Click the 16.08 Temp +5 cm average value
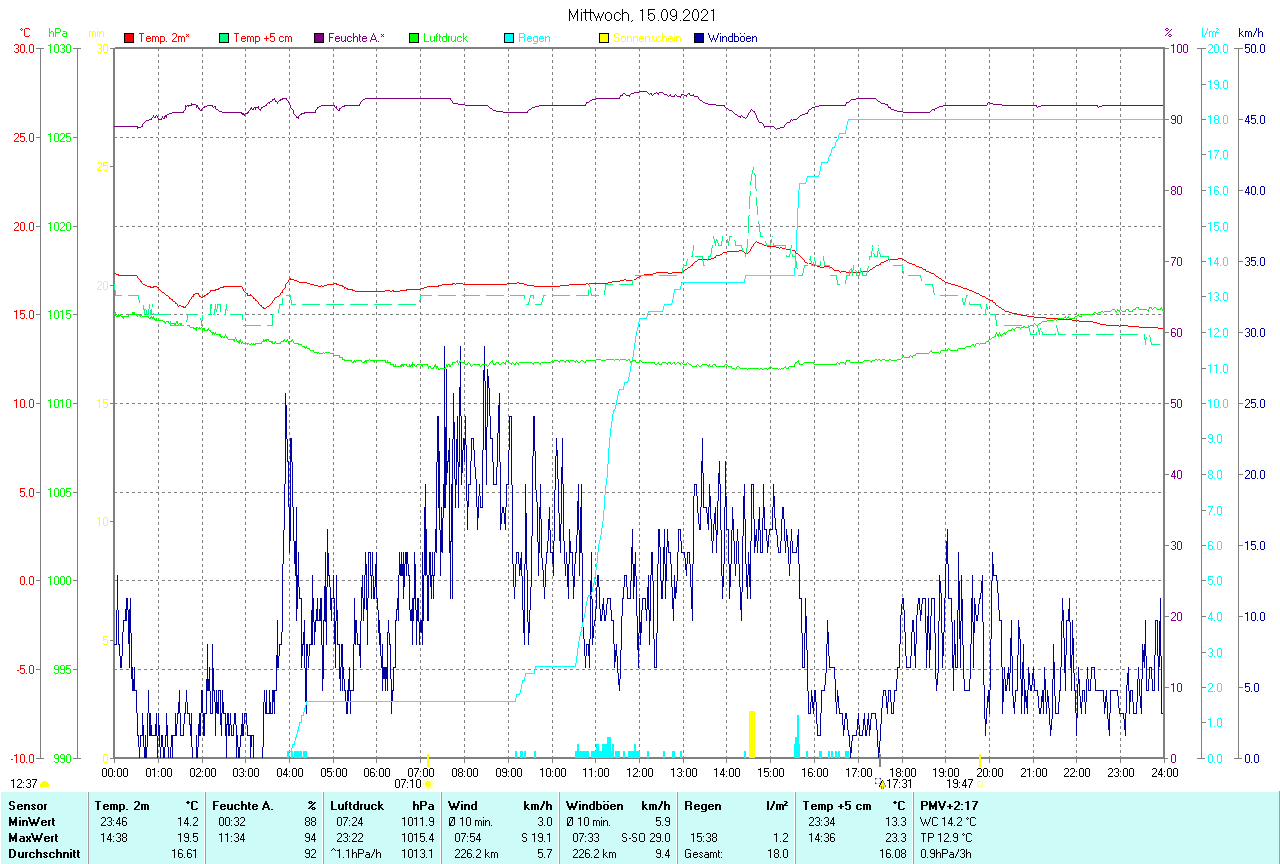This screenshot has height=864, width=1280. tap(892, 853)
